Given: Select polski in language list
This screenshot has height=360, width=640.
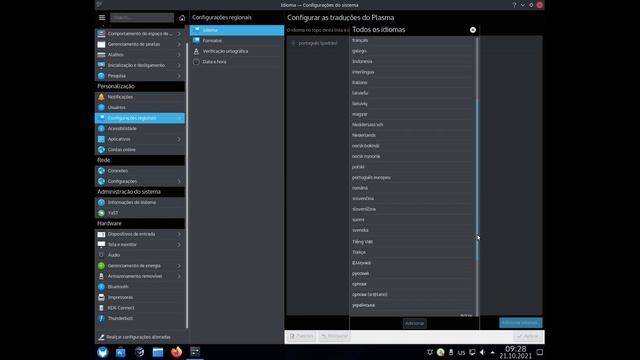Looking at the screenshot, I should [x=412, y=167].
